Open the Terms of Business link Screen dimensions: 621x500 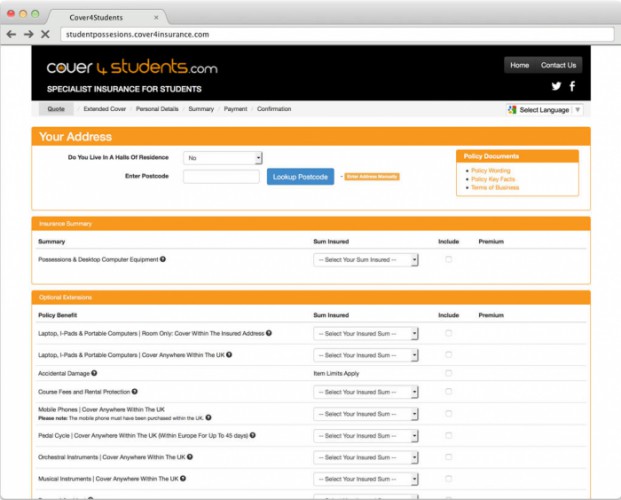[495, 187]
